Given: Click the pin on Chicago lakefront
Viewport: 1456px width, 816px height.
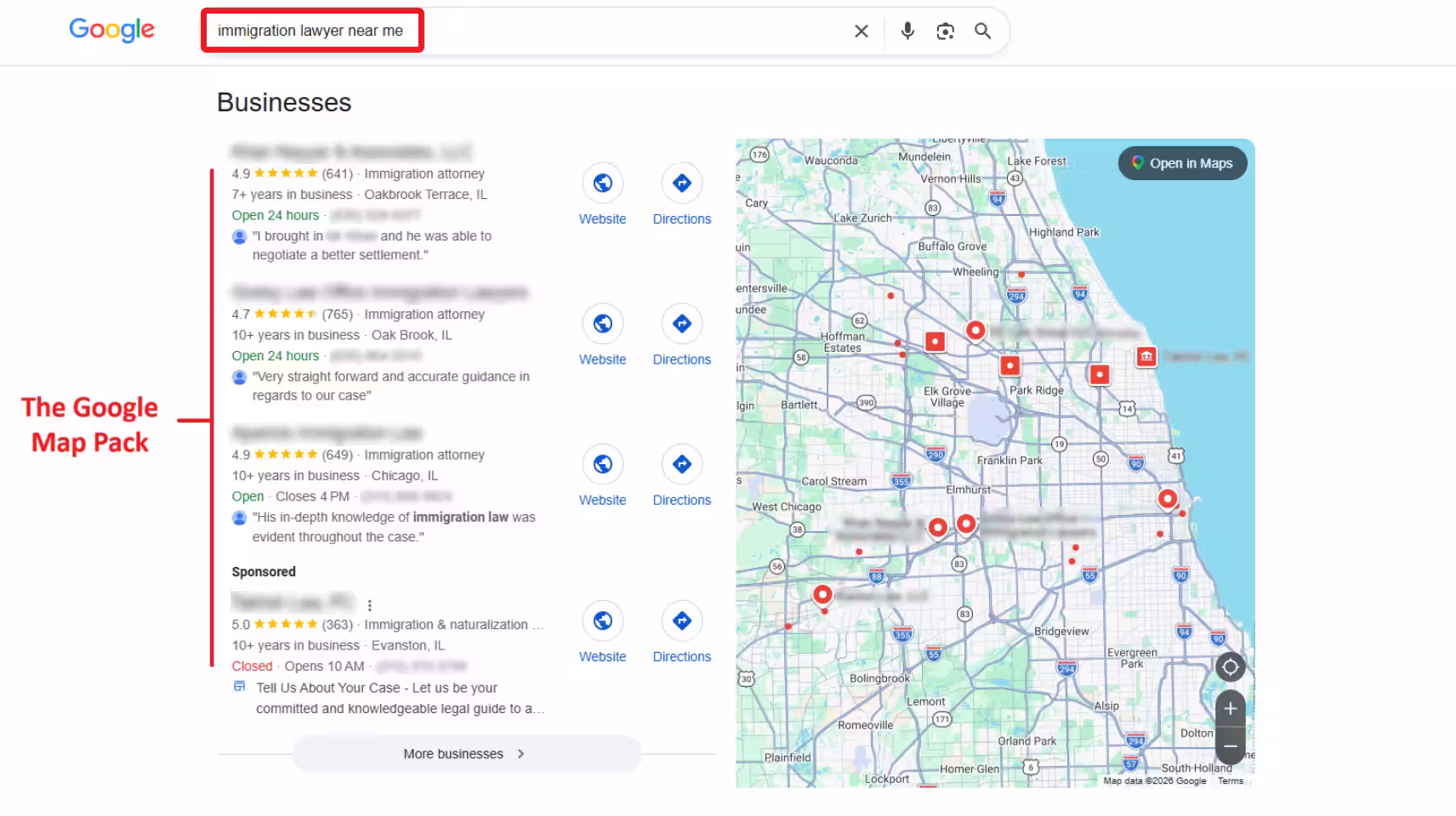Looking at the screenshot, I should [x=1168, y=498].
